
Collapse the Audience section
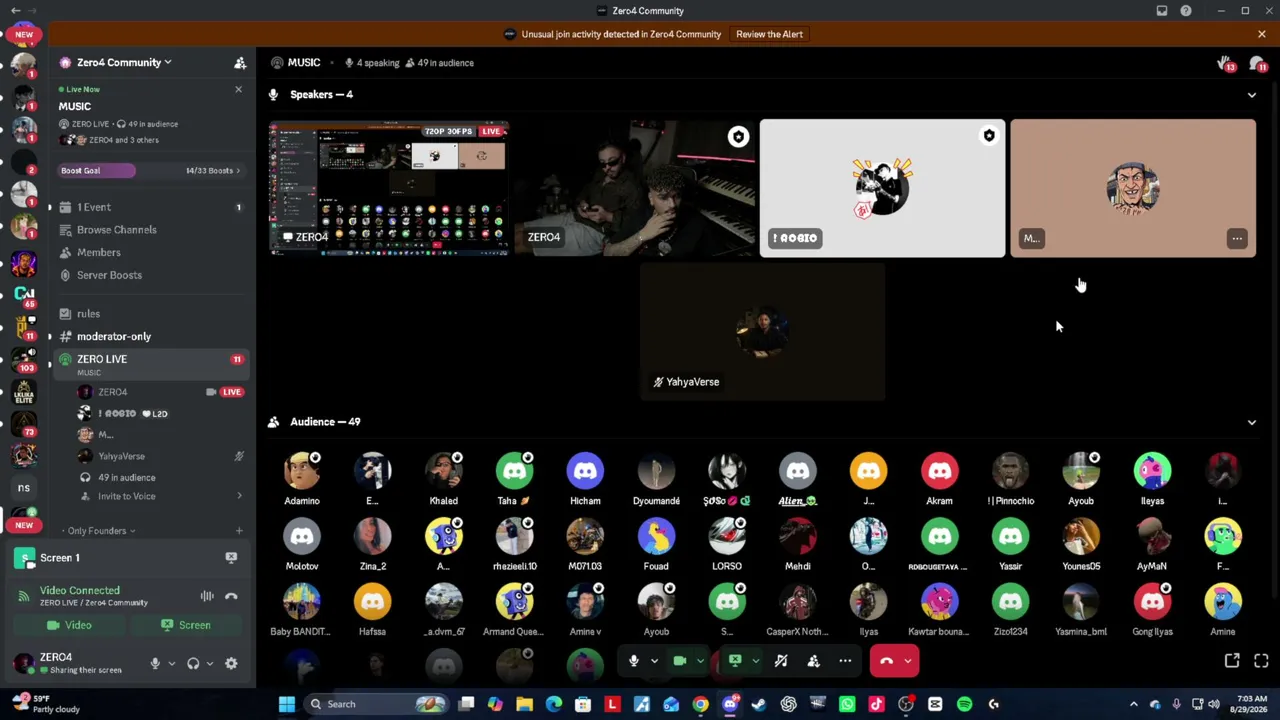pos(1251,422)
